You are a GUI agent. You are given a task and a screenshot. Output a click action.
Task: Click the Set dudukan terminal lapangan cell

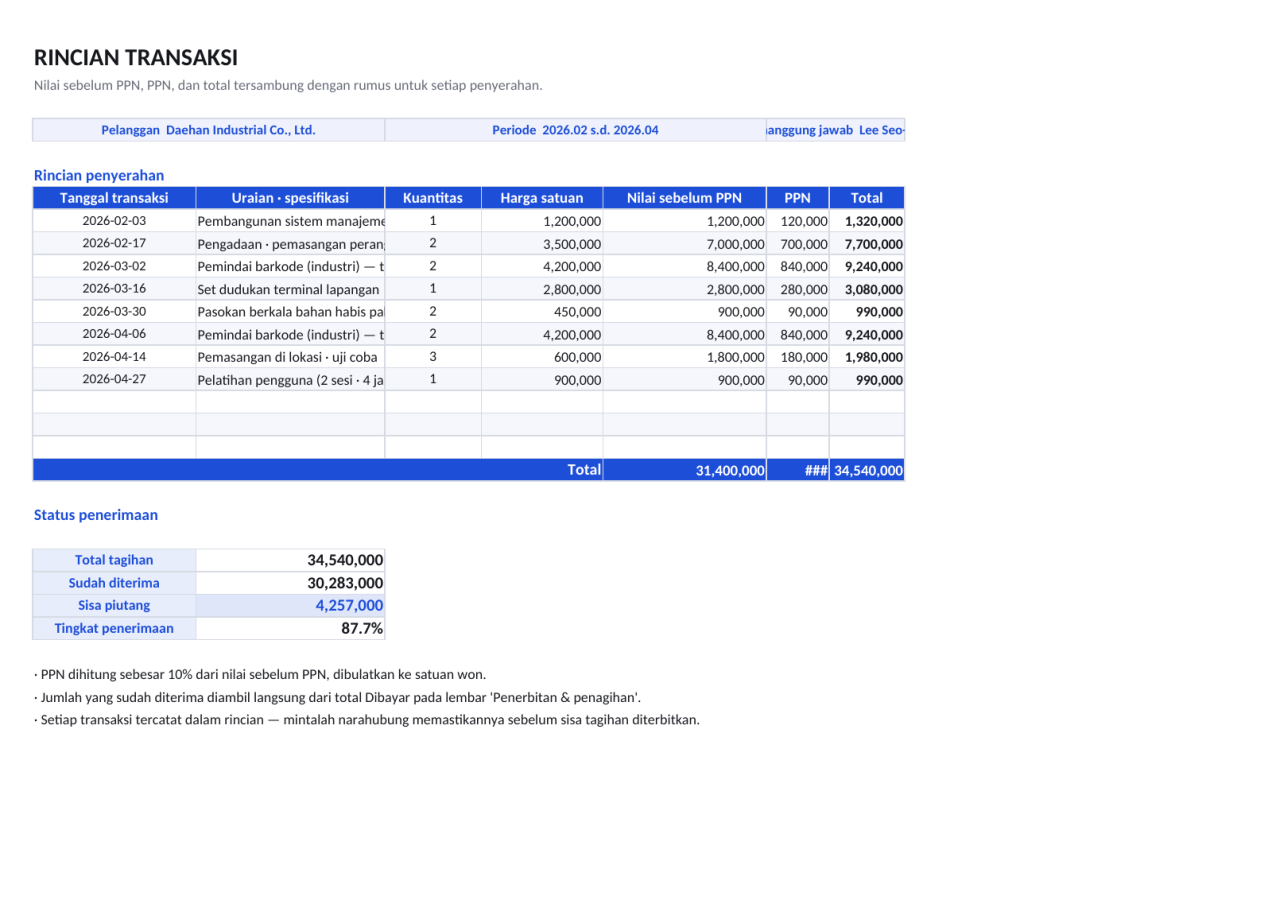pos(290,289)
